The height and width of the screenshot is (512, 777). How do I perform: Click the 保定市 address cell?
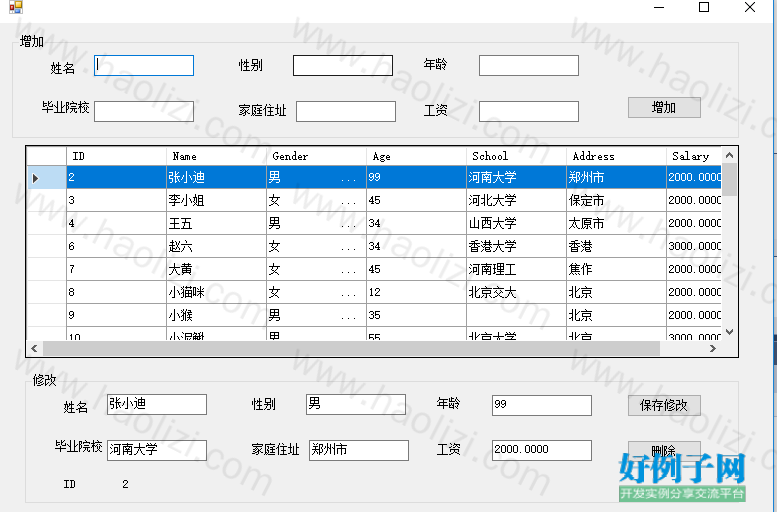[x=616, y=200]
